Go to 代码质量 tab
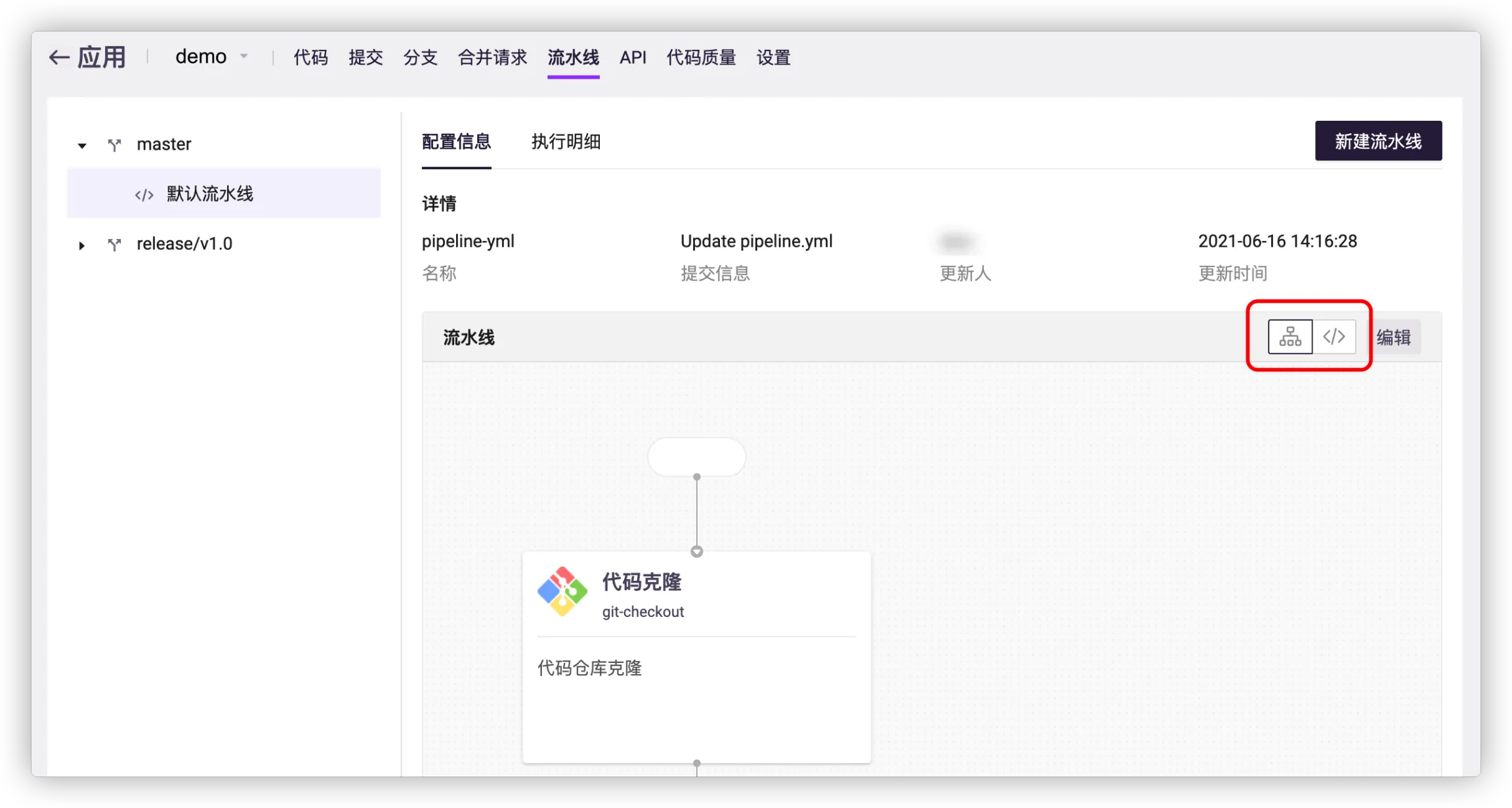 tap(701, 58)
